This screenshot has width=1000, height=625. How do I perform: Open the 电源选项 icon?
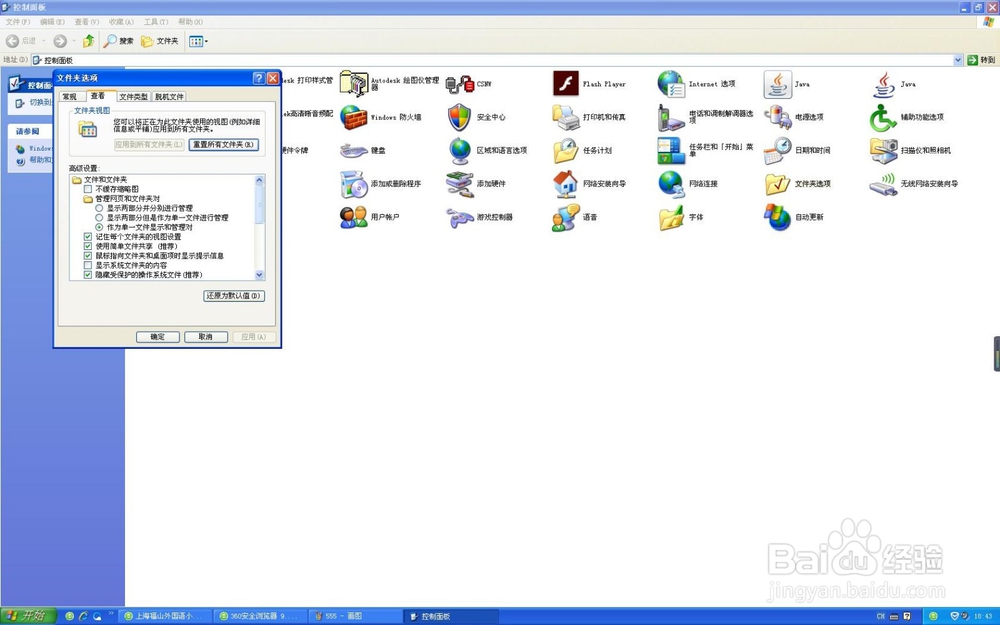pos(777,117)
